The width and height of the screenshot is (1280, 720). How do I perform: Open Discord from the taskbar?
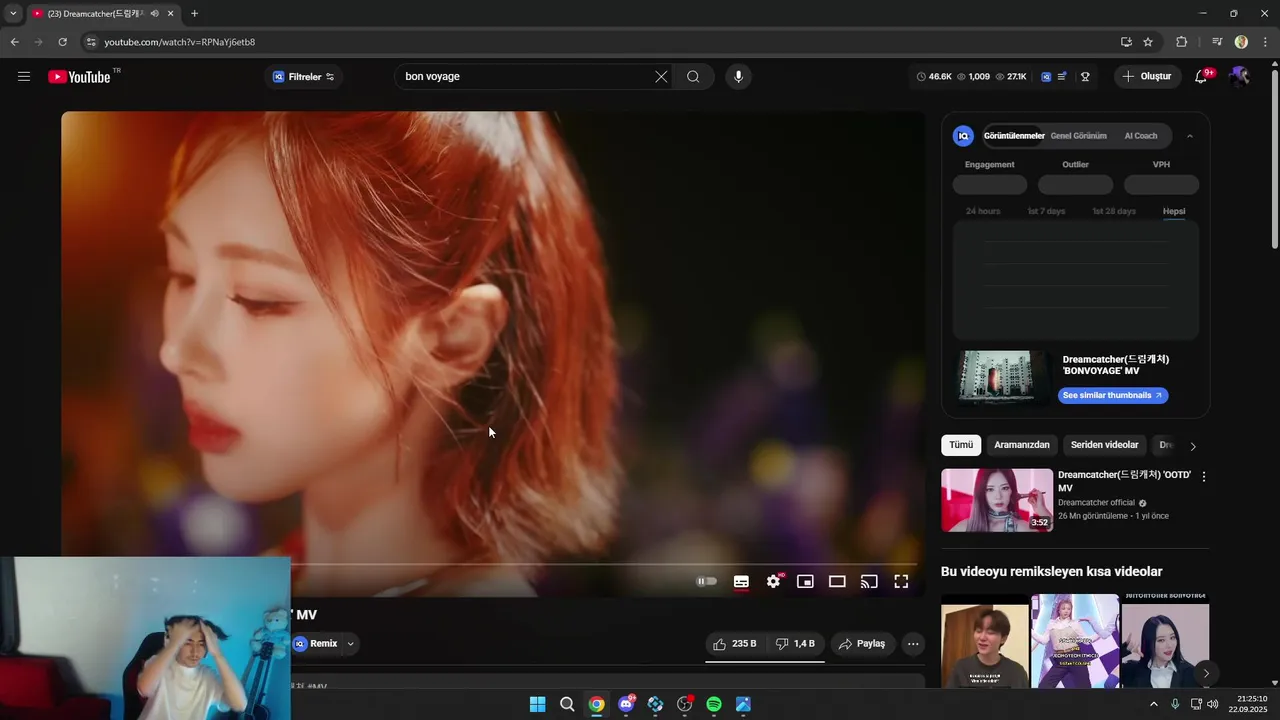click(x=626, y=704)
